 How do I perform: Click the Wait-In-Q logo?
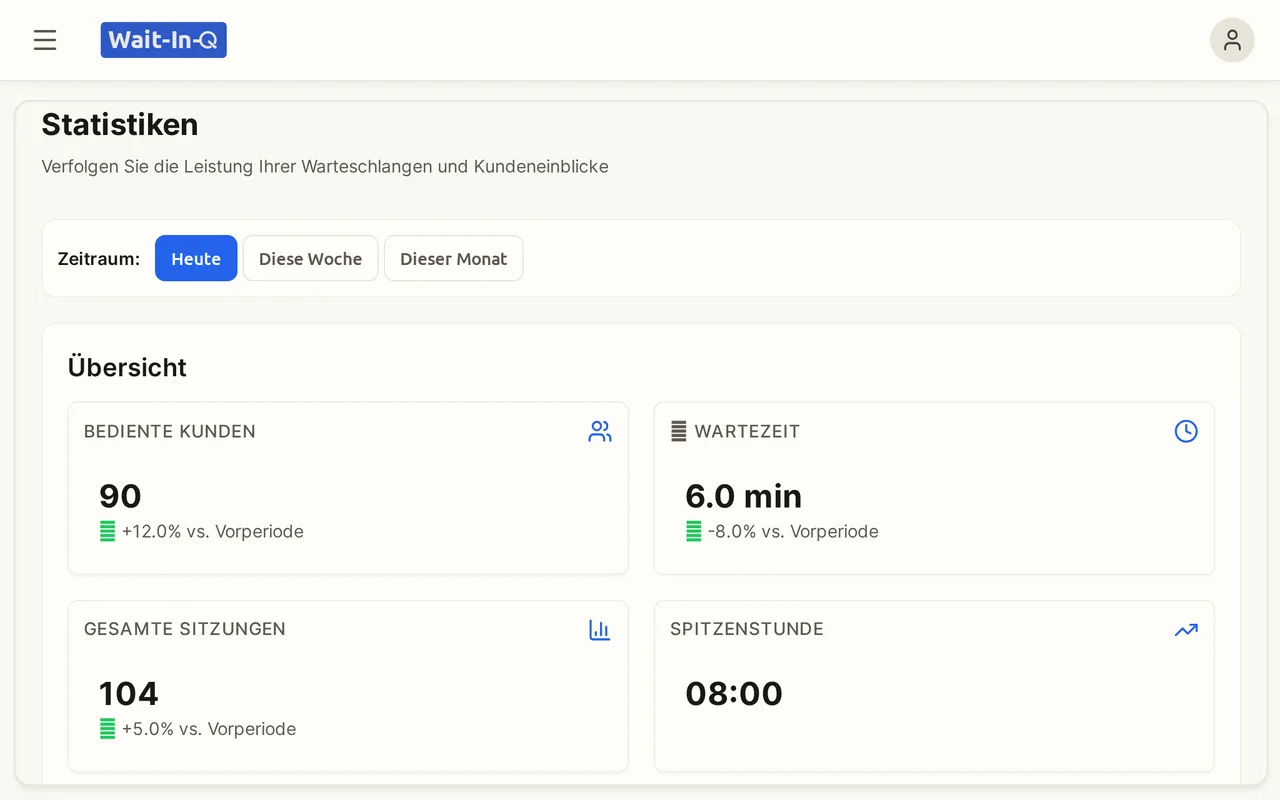[x=164, y=40]
